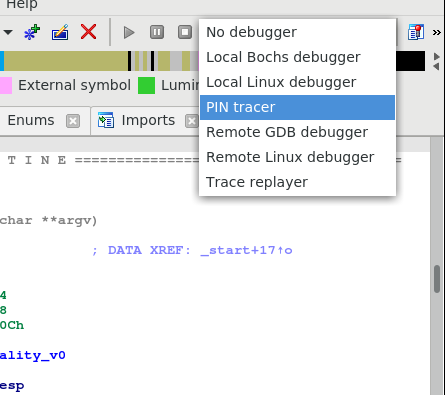Screen dimensions: 445x395
Task: Click the 'char **argv)' text
Action: [48, 221]
